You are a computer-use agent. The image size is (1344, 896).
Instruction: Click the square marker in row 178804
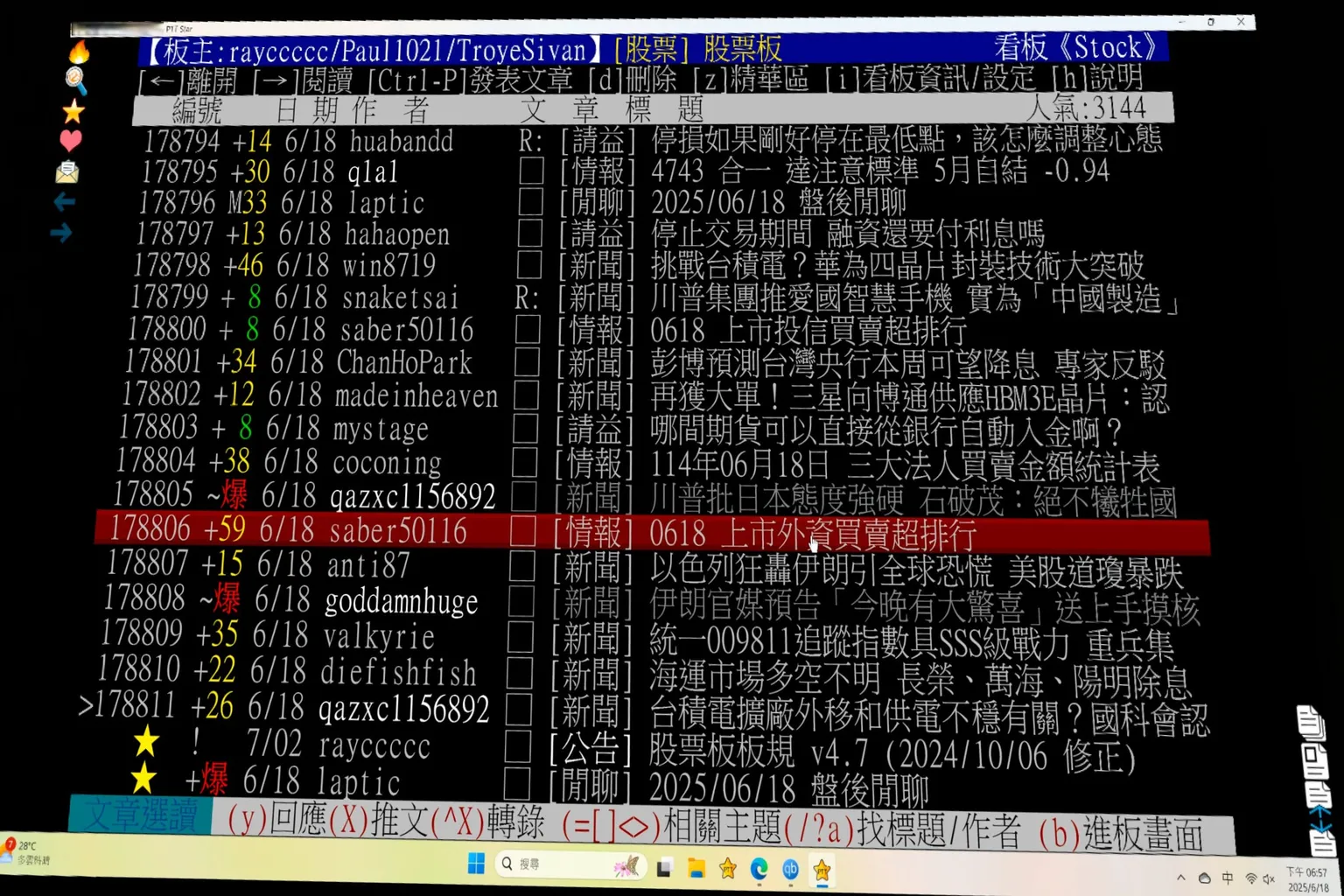[524, 462]
